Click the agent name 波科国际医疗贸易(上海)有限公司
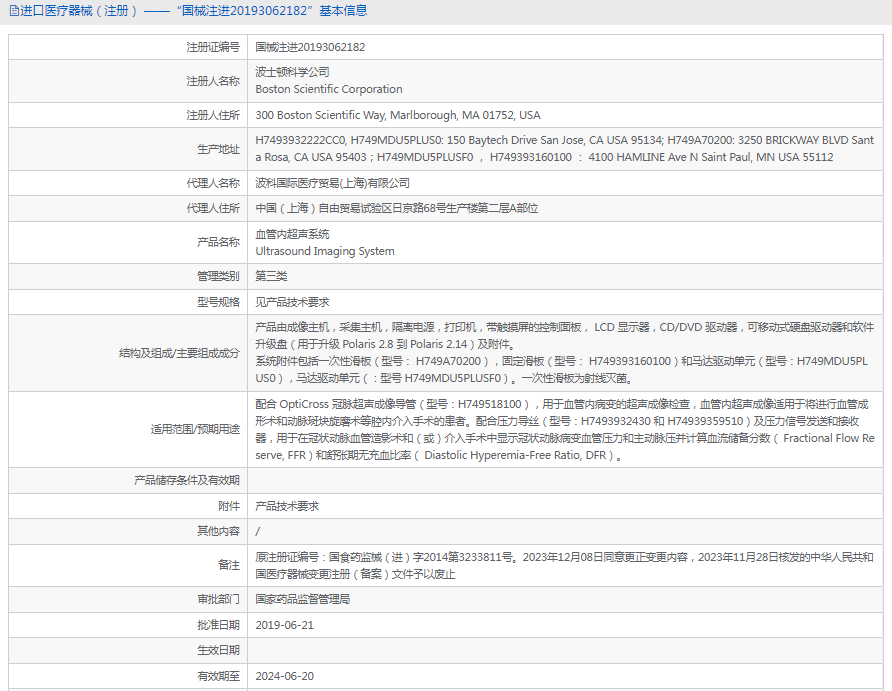 point(332,183)
